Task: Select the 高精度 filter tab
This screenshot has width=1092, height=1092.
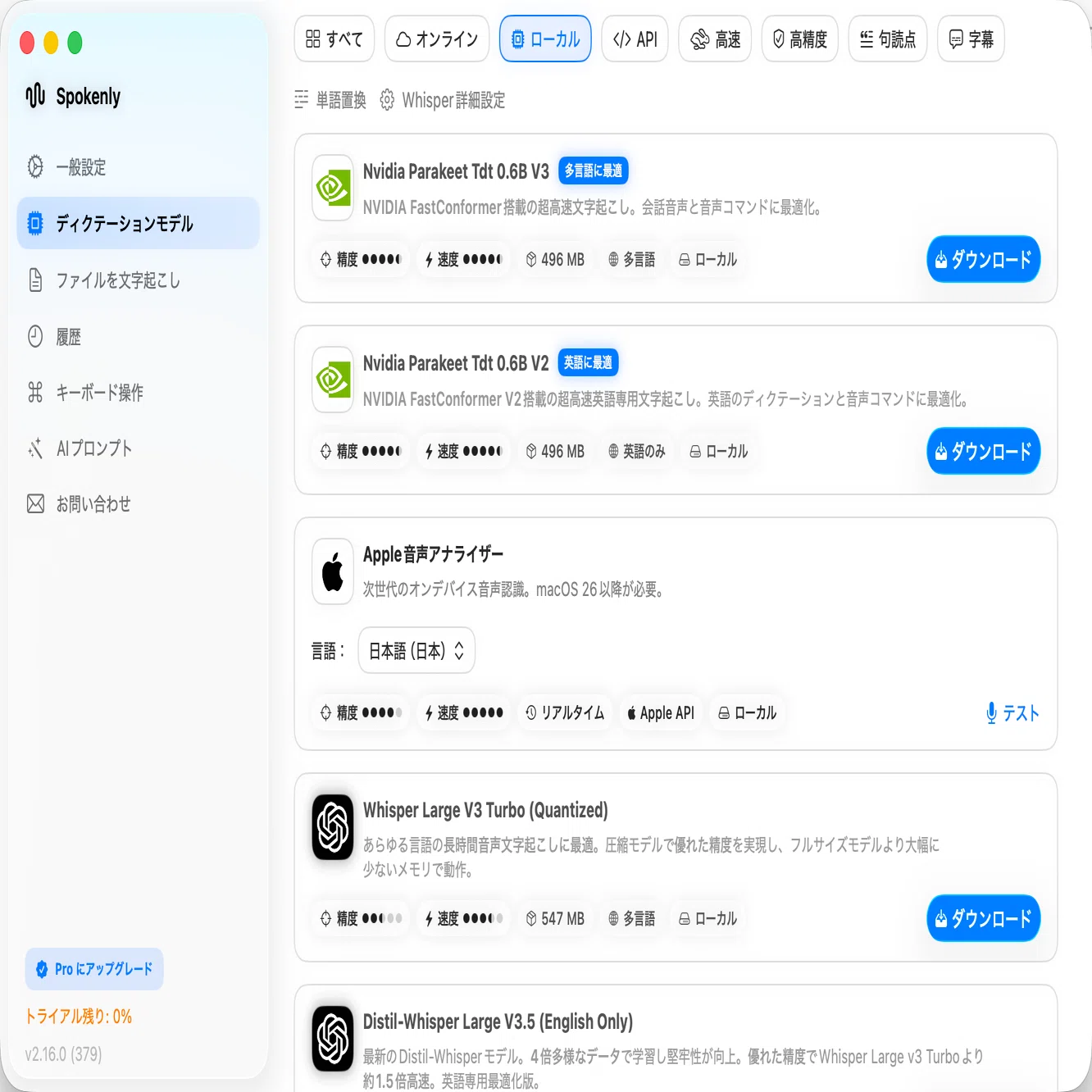Action: tap(800, 39)
